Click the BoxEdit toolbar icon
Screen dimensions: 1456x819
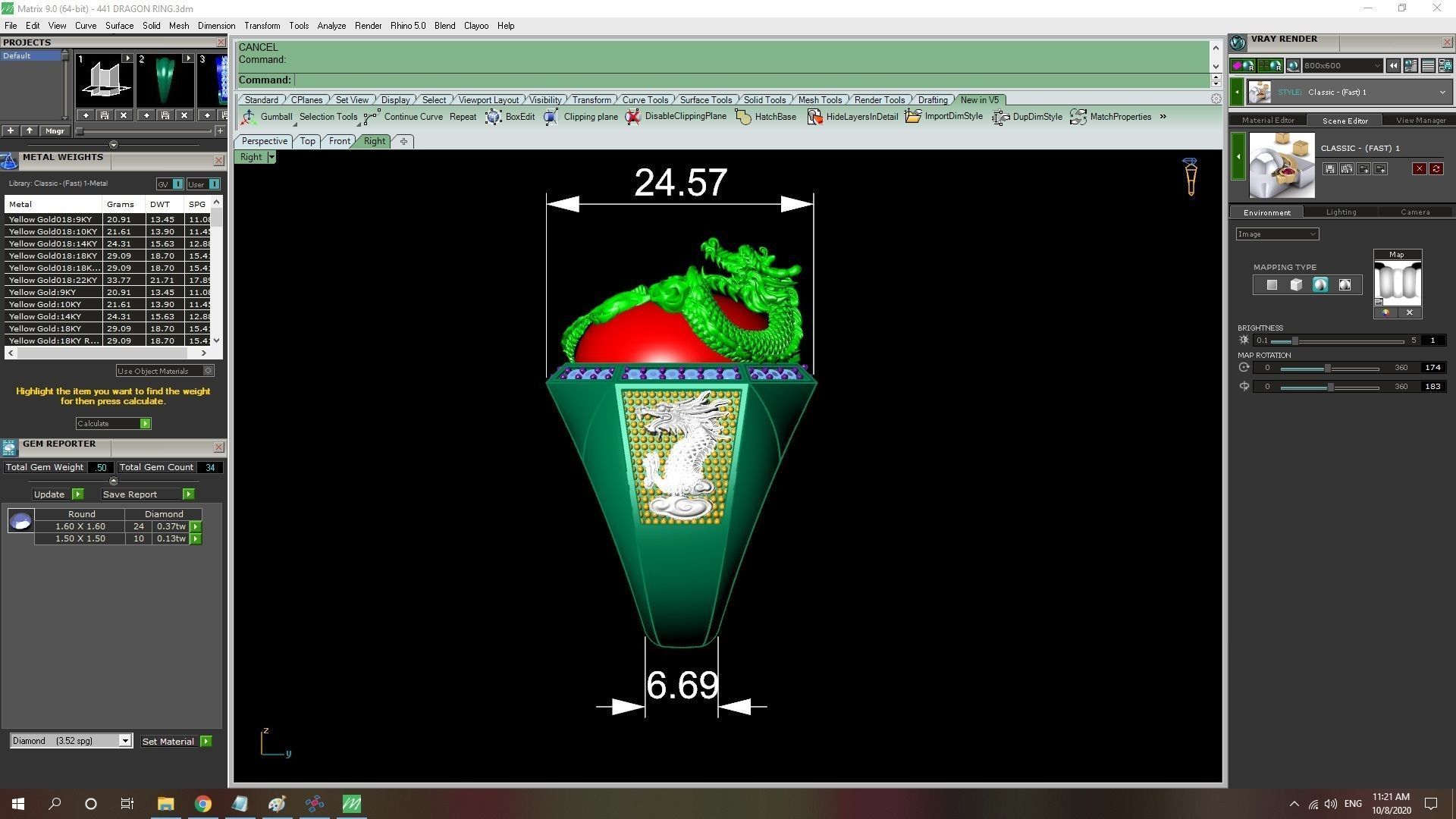click(494, 117)
